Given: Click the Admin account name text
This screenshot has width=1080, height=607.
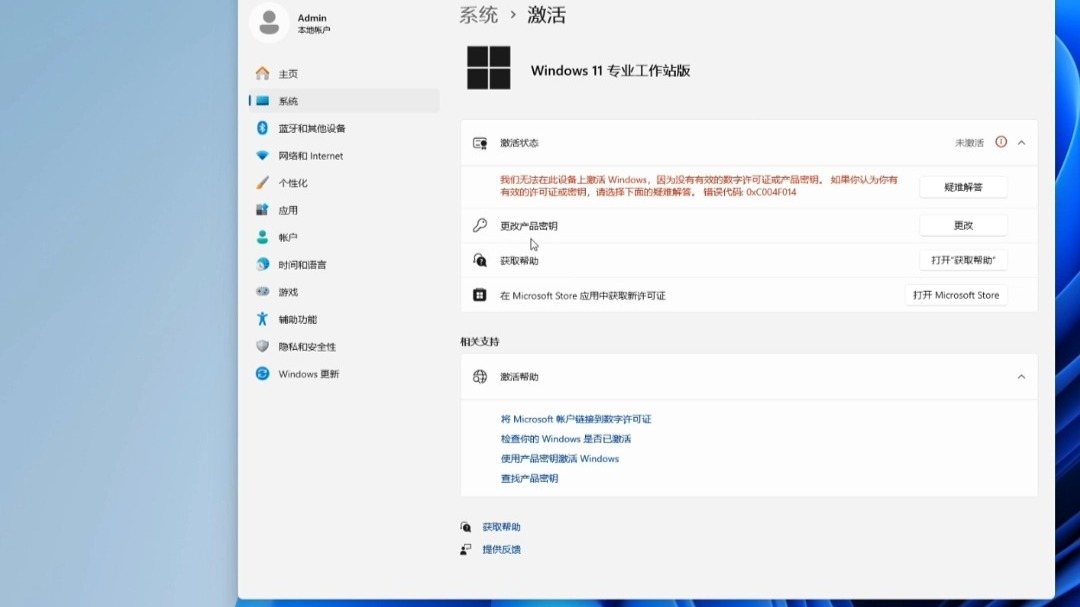Looking at the screenshot, I should [312, 18].
